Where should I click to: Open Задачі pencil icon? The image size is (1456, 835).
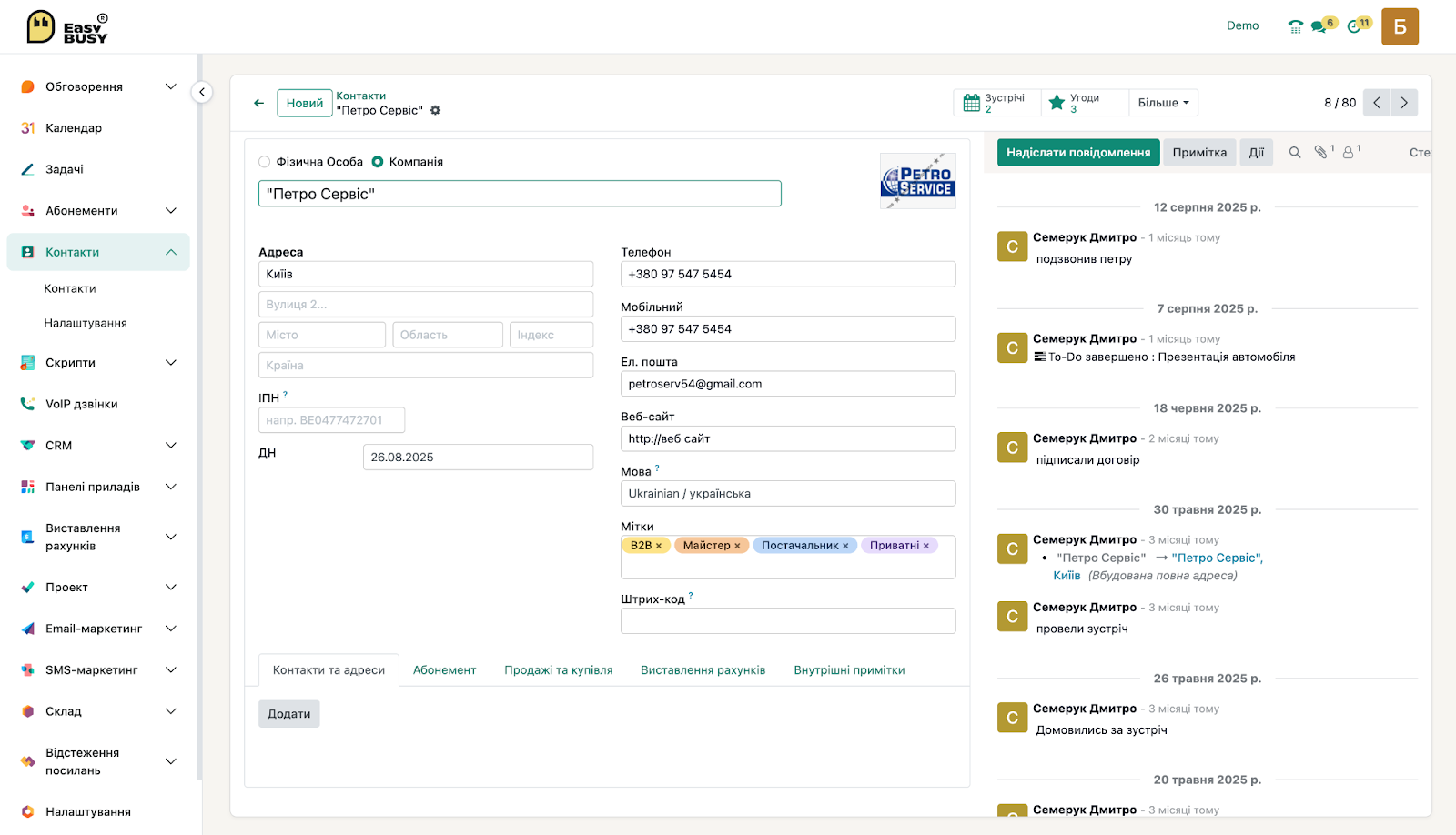[27, 169]
